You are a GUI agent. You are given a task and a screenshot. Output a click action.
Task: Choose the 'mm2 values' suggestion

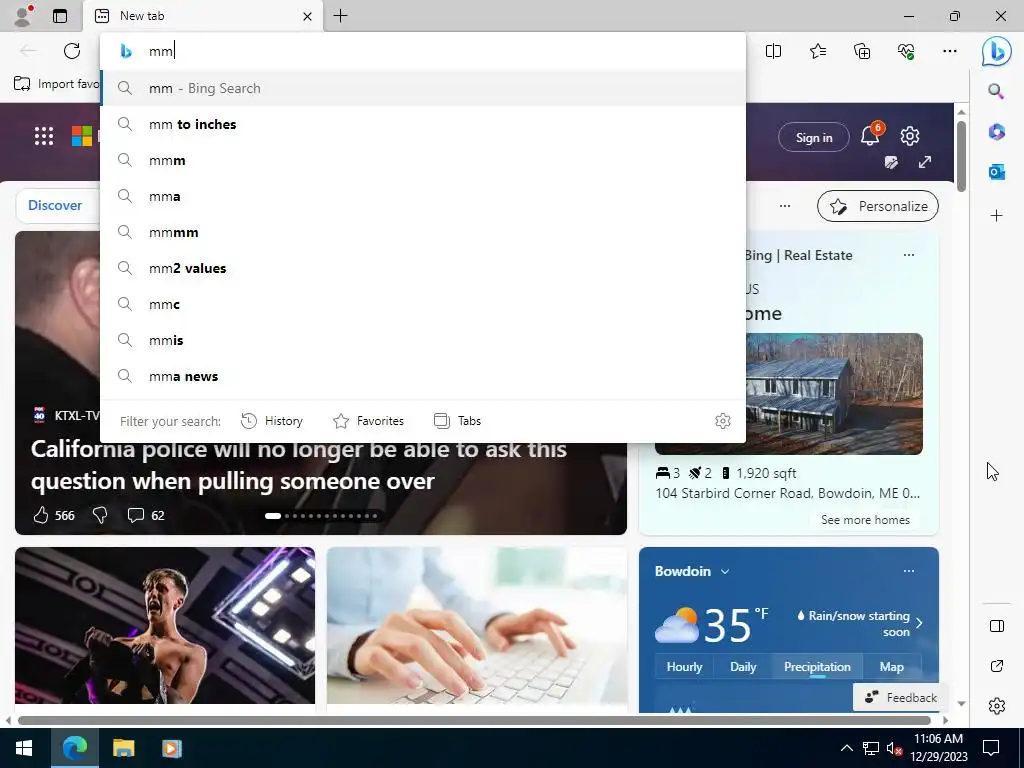pyautogui.click(x=423, y=268)
